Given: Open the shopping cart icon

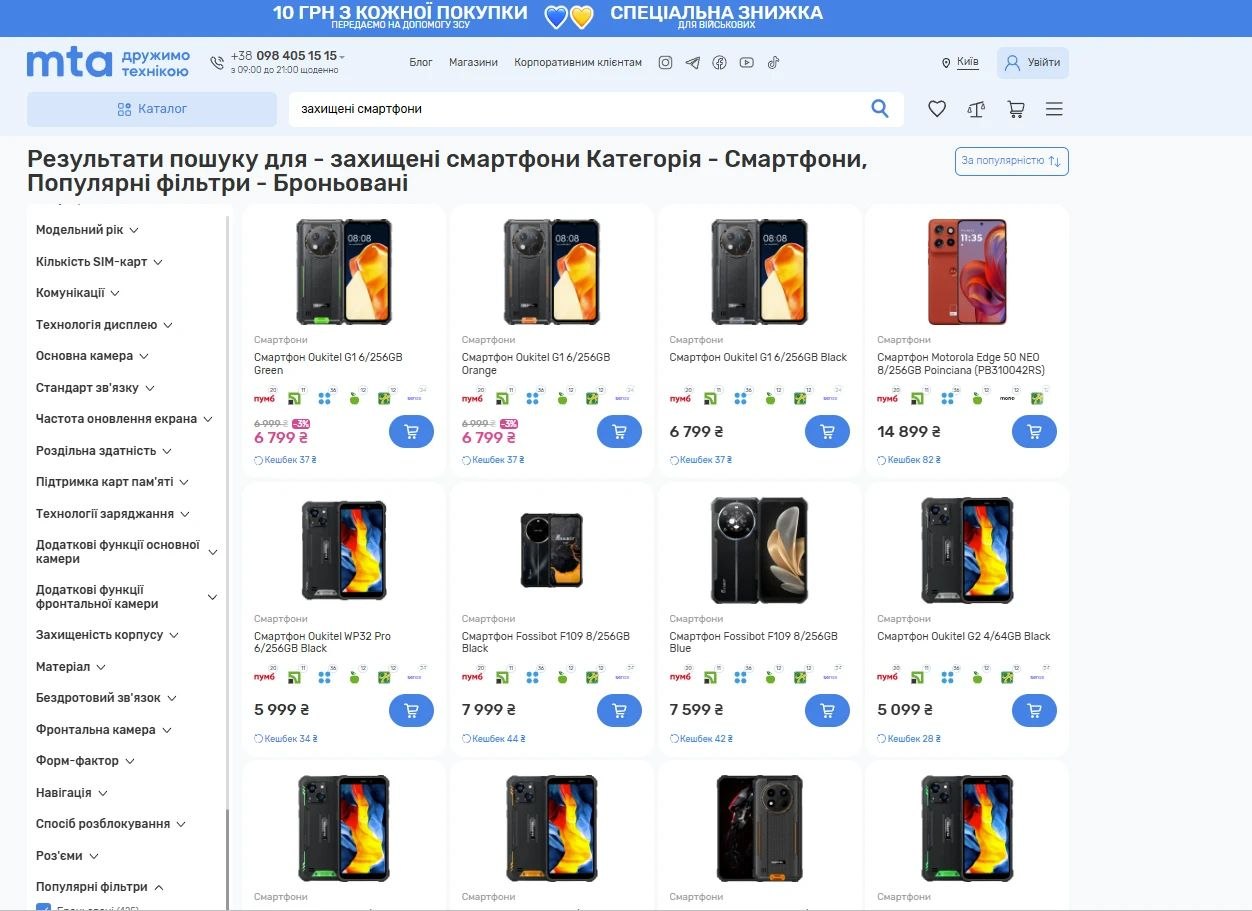Looking at the screenshot, I should (x=1015, y=108).
